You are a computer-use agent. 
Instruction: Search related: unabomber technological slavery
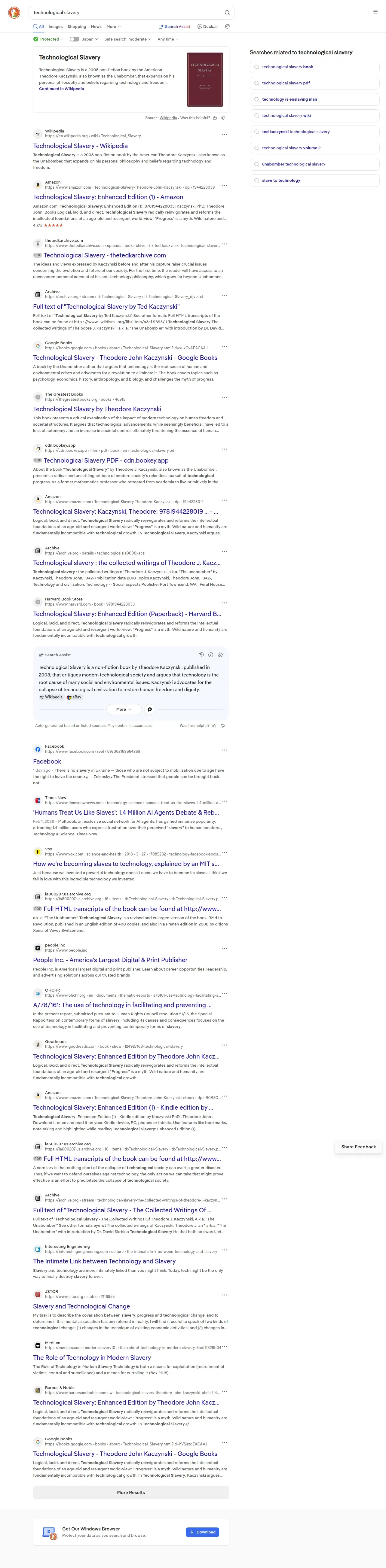click(314, 164)
